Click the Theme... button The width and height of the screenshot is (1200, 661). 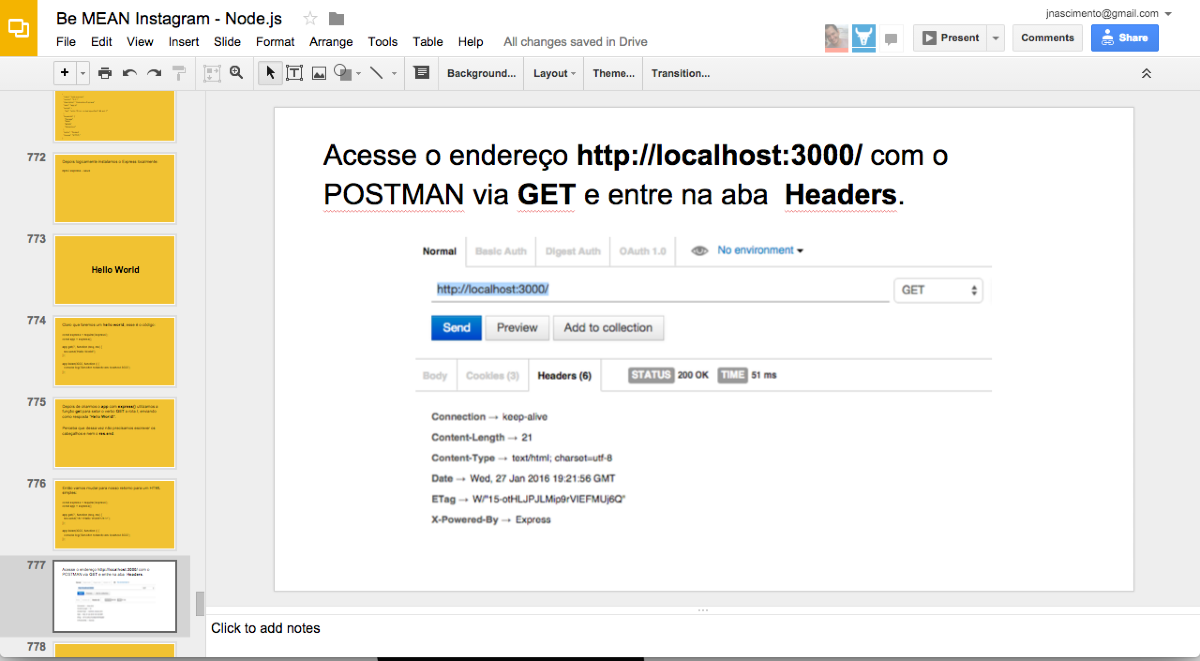[x=614, y=73]
